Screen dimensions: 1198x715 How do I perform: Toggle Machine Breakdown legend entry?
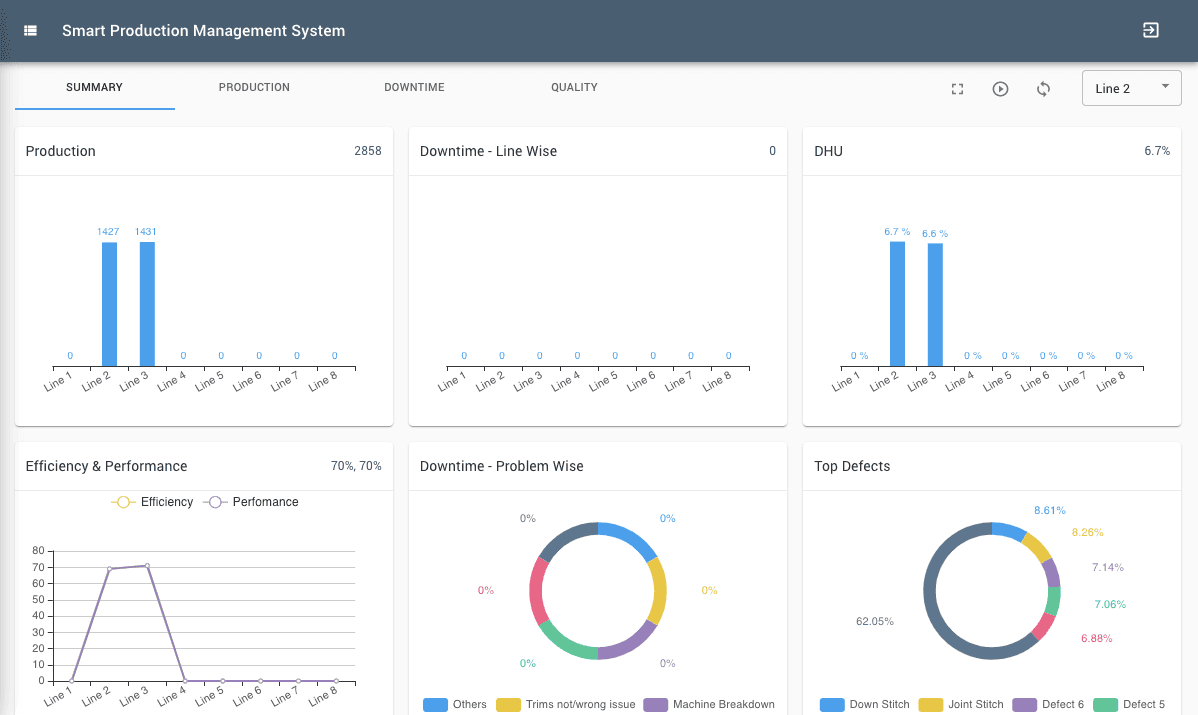point(709,704)
